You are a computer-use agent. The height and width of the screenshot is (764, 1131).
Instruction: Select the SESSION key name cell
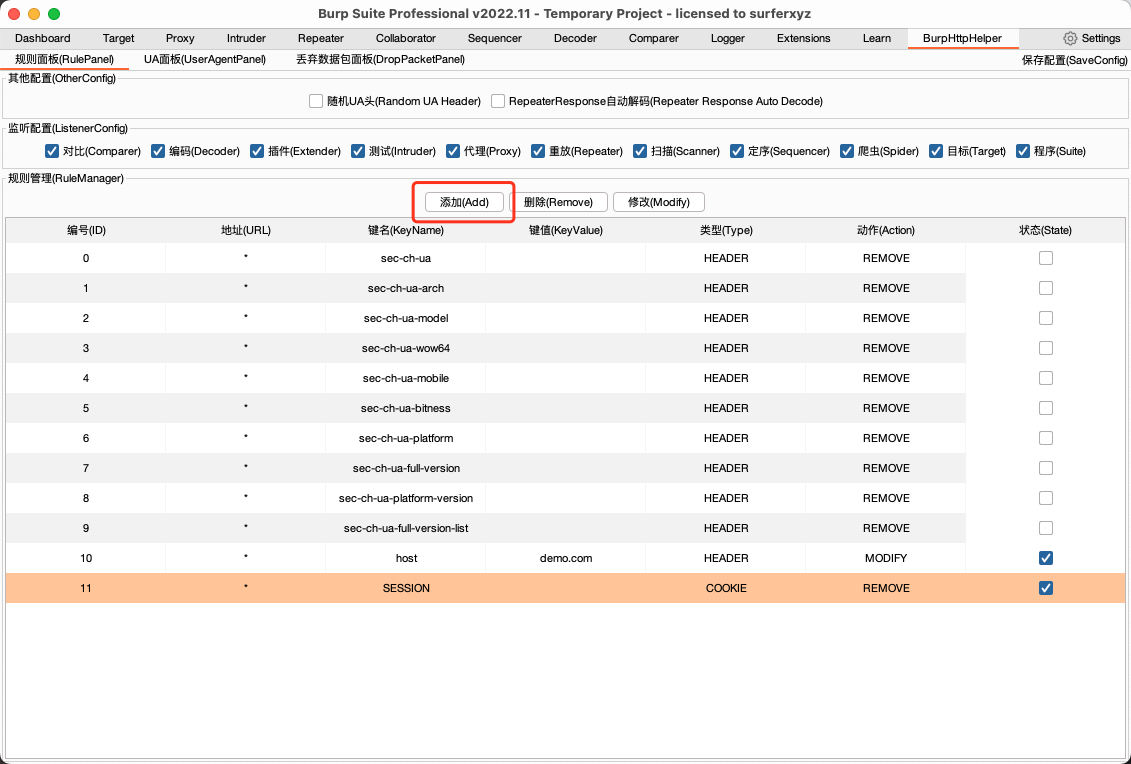[x=406, y=588]
